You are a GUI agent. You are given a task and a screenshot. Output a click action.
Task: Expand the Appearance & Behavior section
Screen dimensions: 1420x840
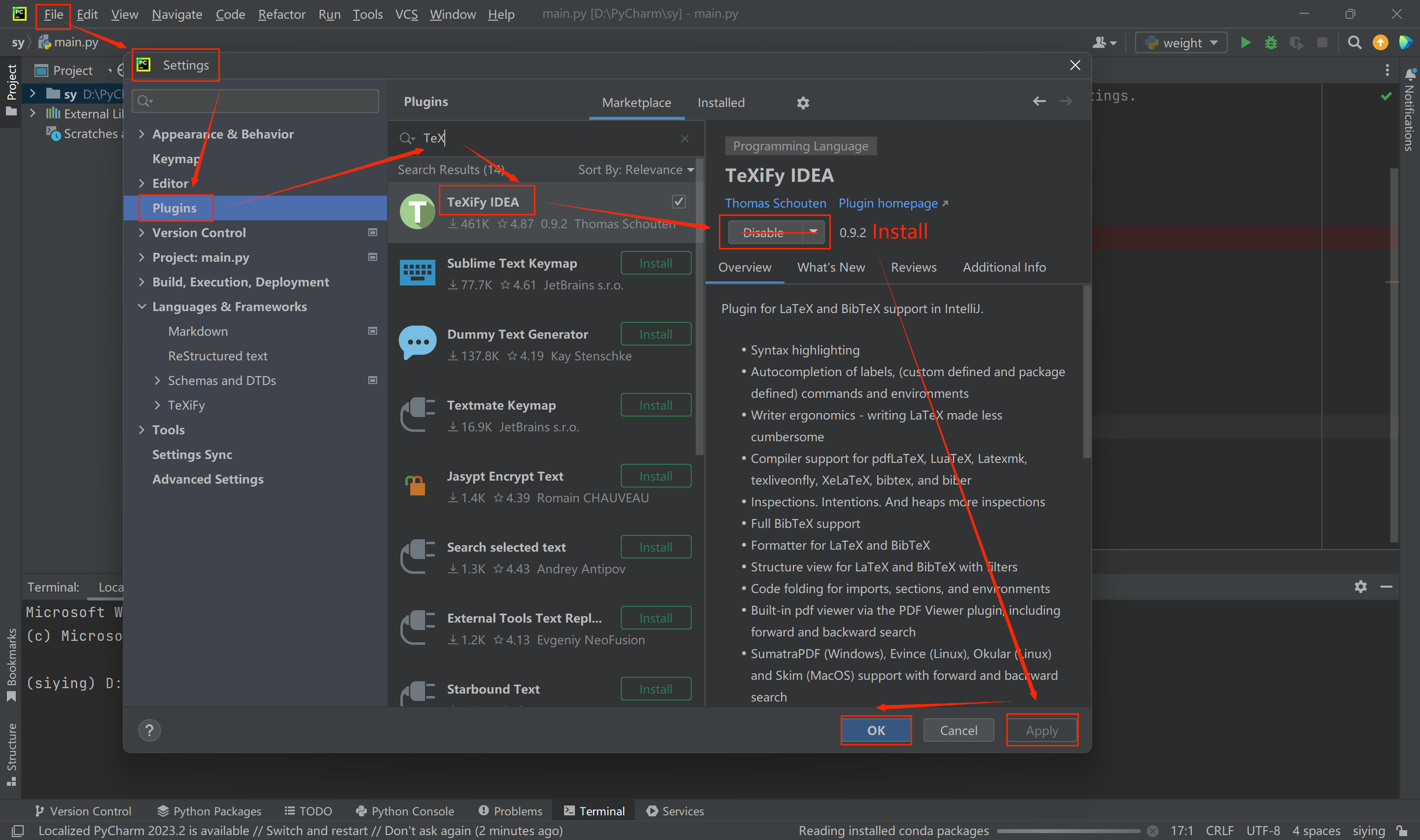(142, 134)
